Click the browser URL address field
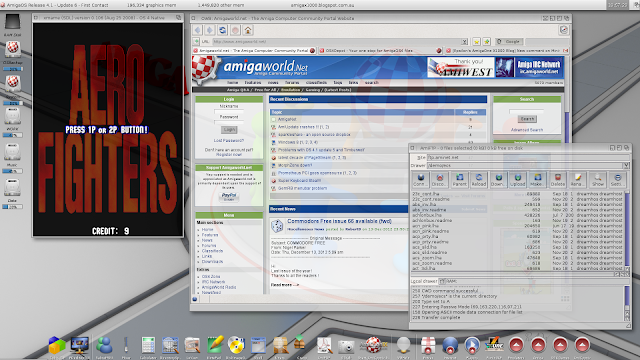 (336, 42)
